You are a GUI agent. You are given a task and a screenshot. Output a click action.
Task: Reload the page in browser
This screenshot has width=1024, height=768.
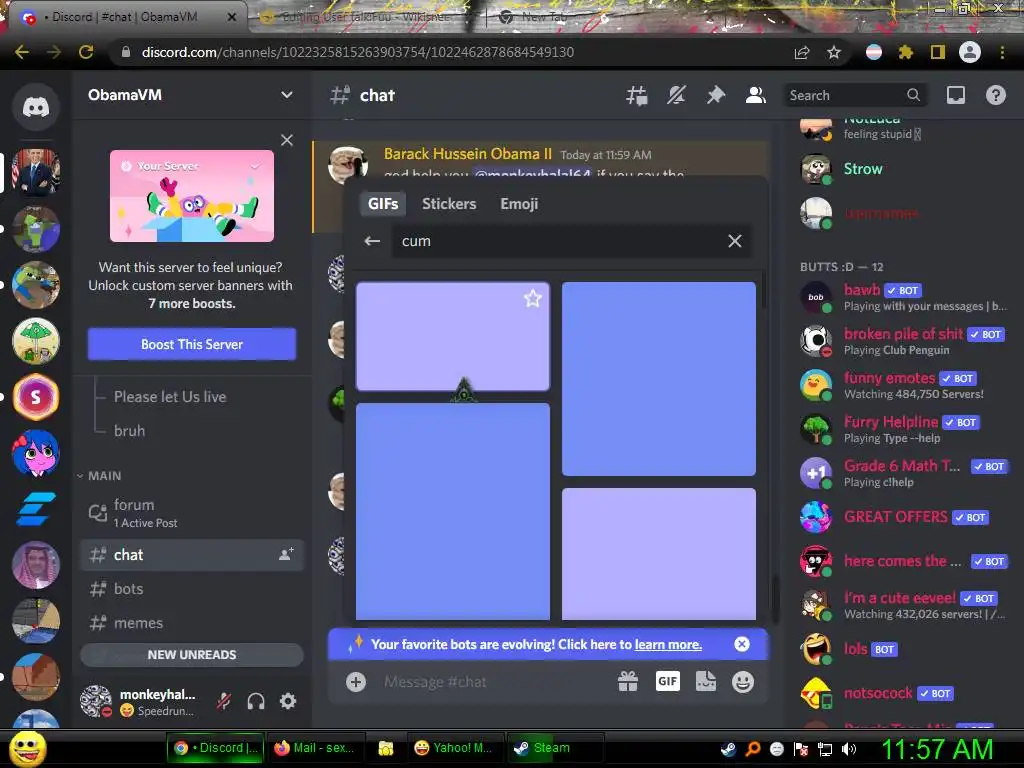86,52
